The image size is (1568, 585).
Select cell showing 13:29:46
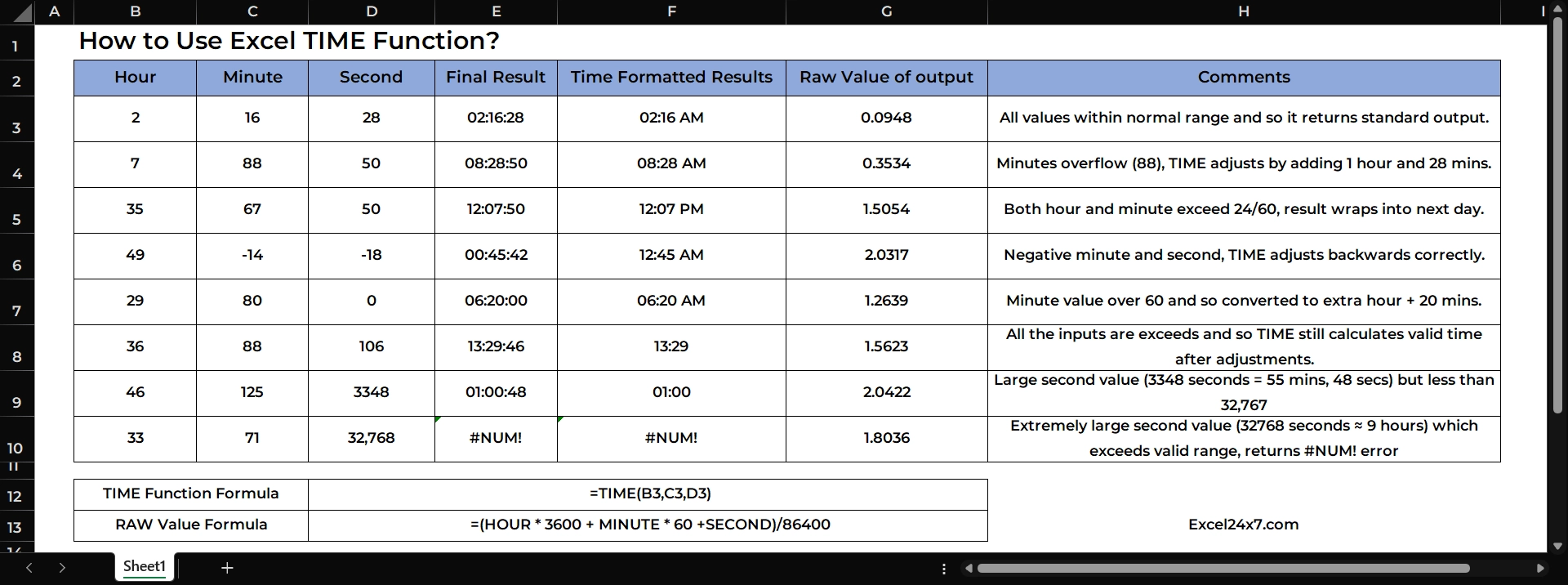[497, 348]
